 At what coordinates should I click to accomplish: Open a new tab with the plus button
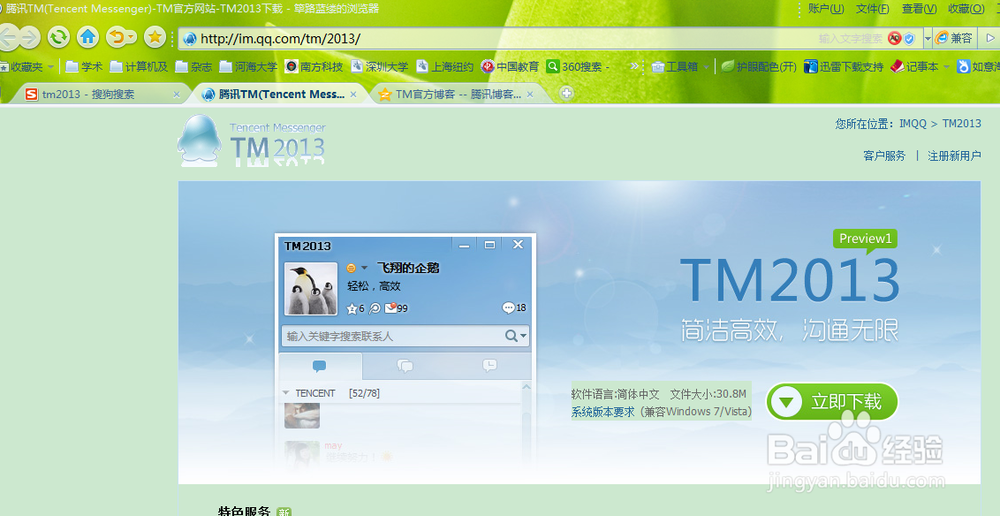(566, 94)
